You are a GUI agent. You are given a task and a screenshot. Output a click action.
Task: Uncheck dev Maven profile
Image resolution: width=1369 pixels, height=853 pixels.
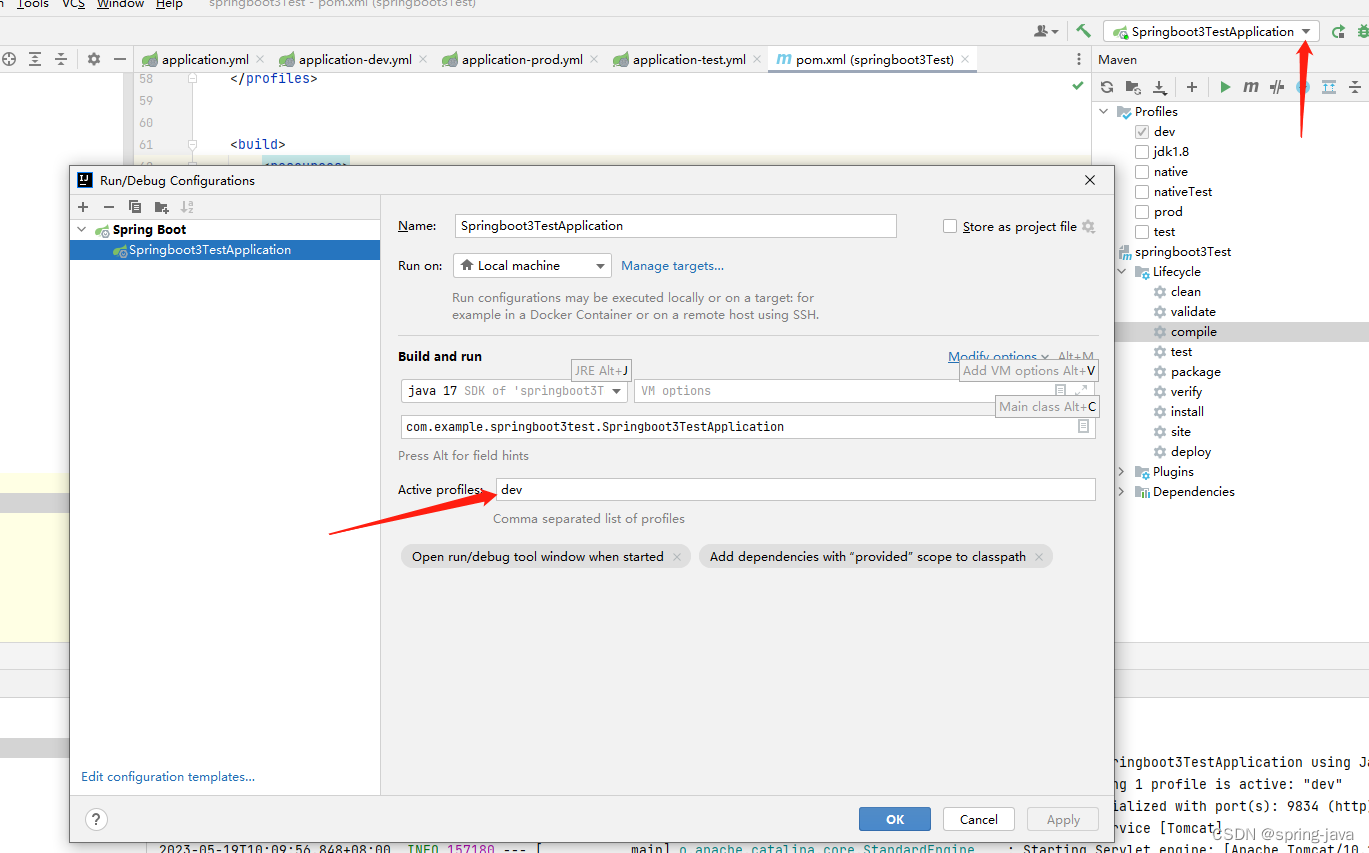[x=1142, y=131]
